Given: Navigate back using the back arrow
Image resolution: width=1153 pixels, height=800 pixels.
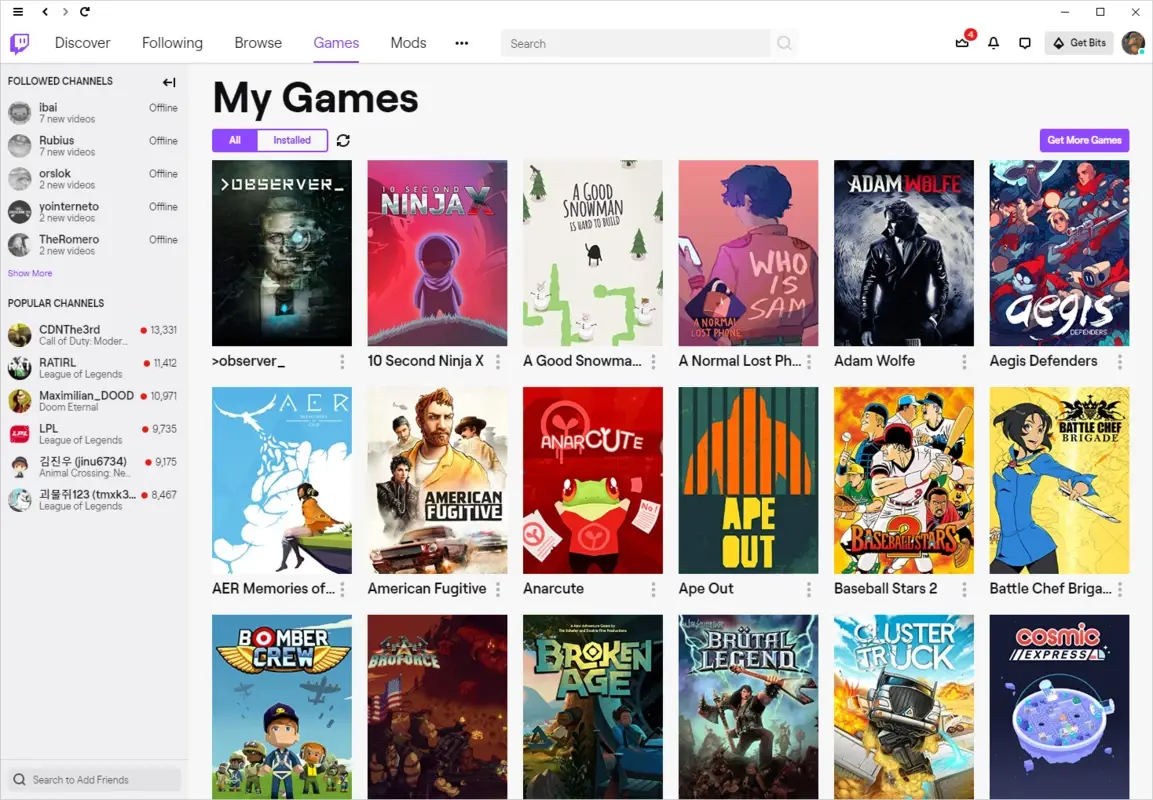Looking at the screenshot, I should point(45,12).
